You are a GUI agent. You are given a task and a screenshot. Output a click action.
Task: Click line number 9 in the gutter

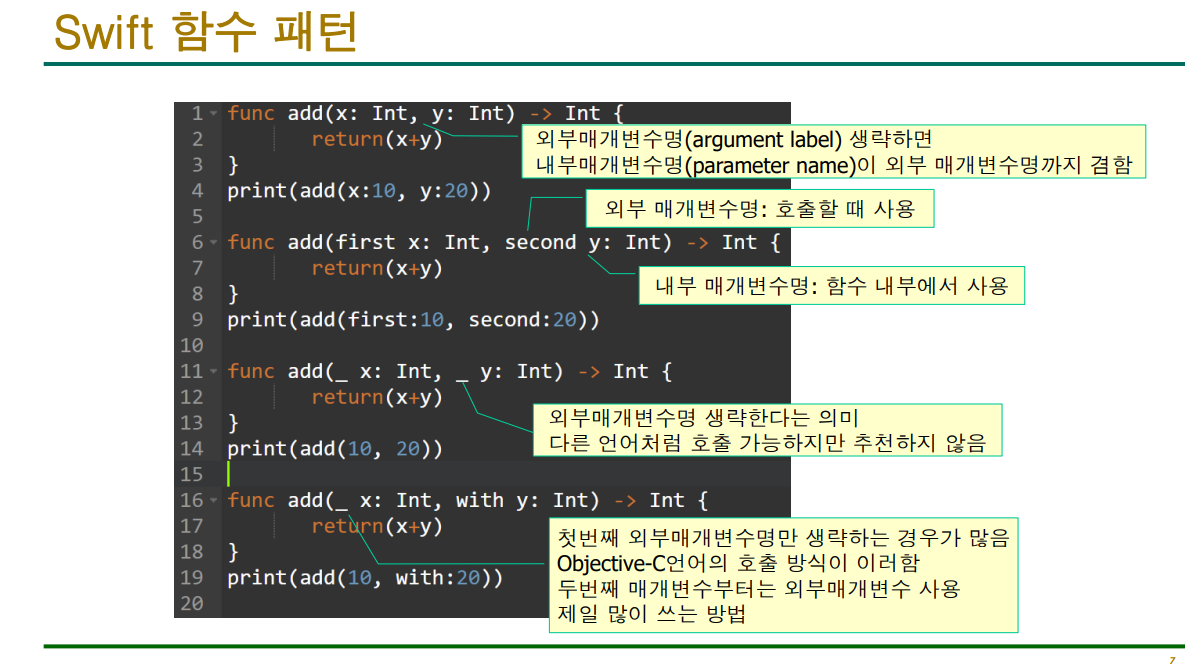(x=197, y=320)
